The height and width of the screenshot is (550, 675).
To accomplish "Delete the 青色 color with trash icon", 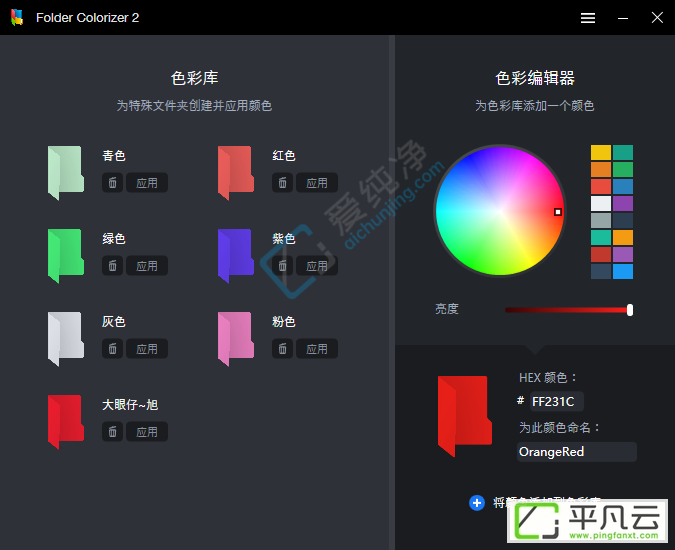I will pyautogui.click(x=112, y=183).
